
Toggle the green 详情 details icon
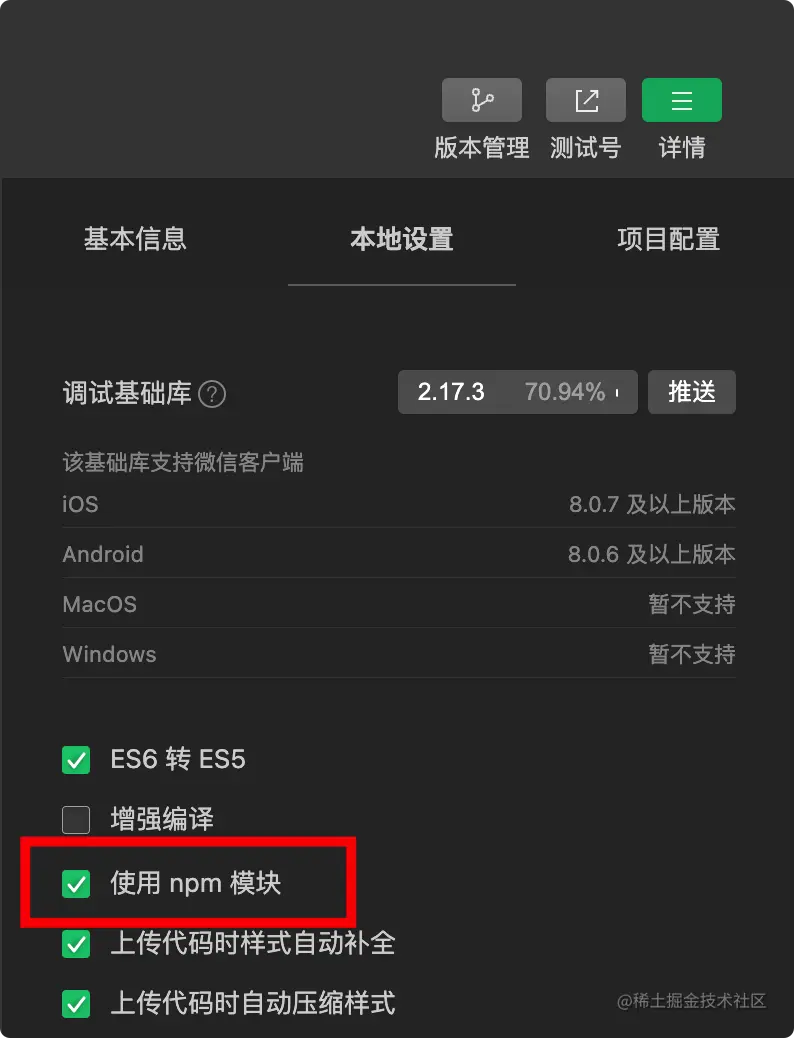tap(681, 100)
